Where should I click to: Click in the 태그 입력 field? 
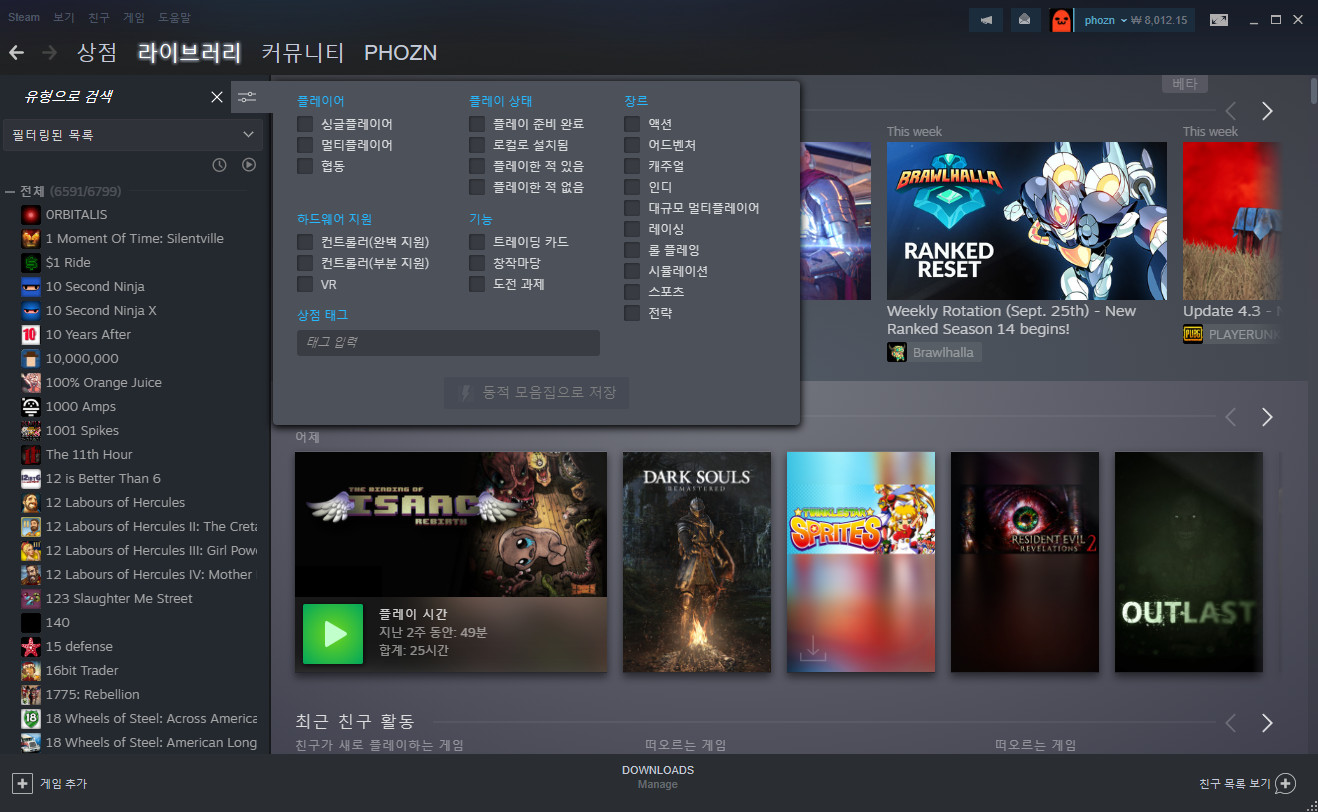pyautogui.click(x=448, y=343)
